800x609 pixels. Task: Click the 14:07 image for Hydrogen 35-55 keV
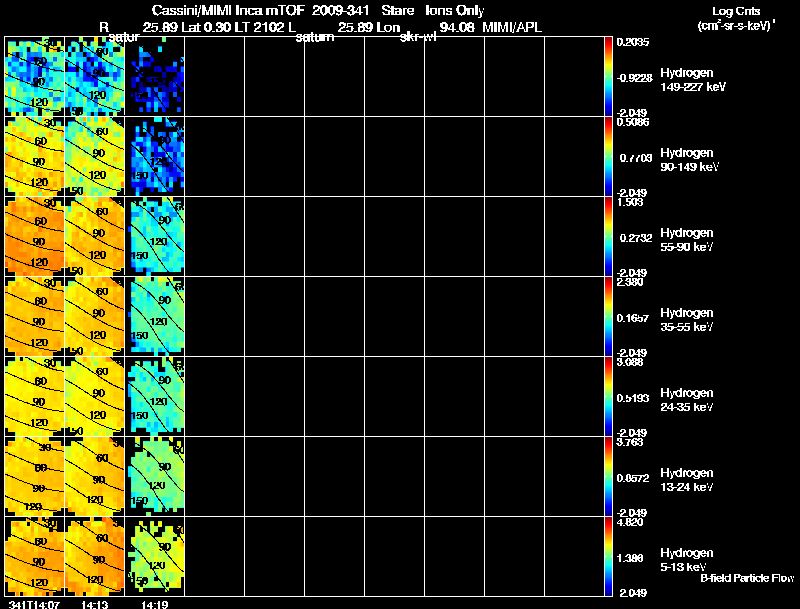[35, 316]
